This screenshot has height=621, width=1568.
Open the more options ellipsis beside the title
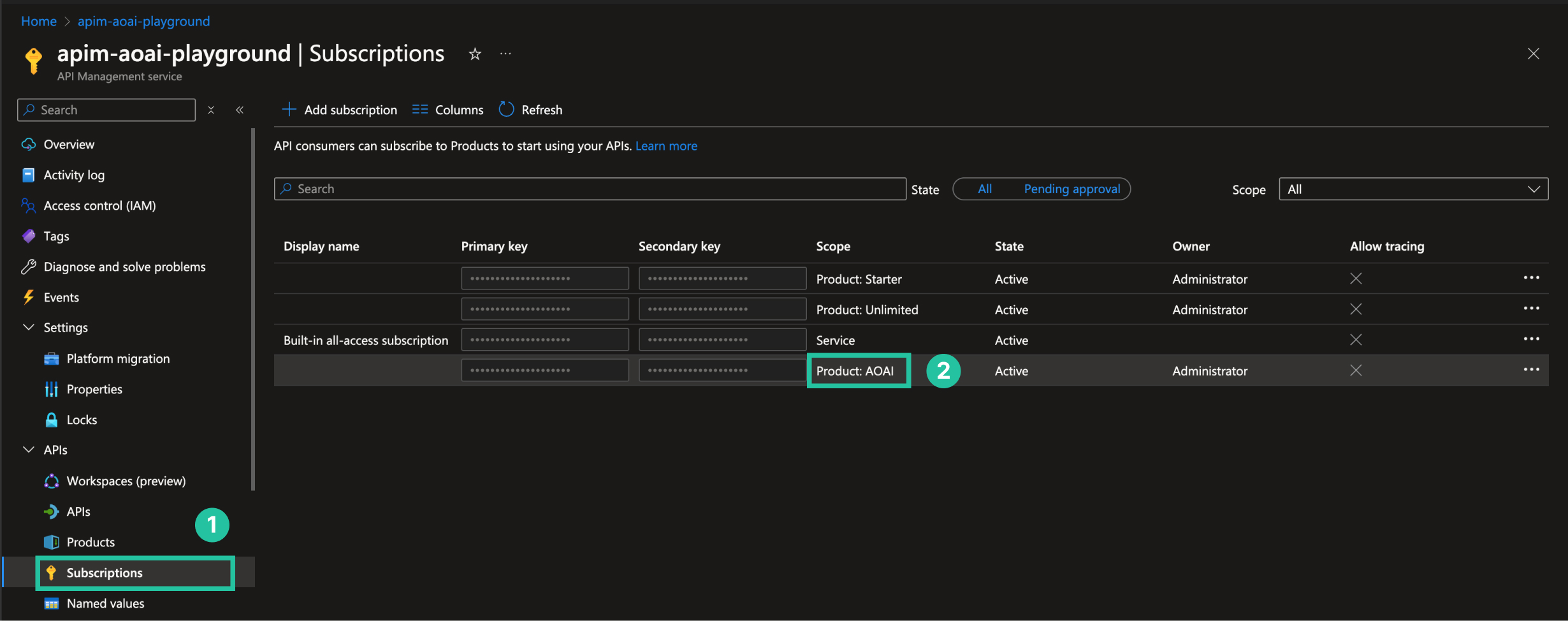(505, 54)
